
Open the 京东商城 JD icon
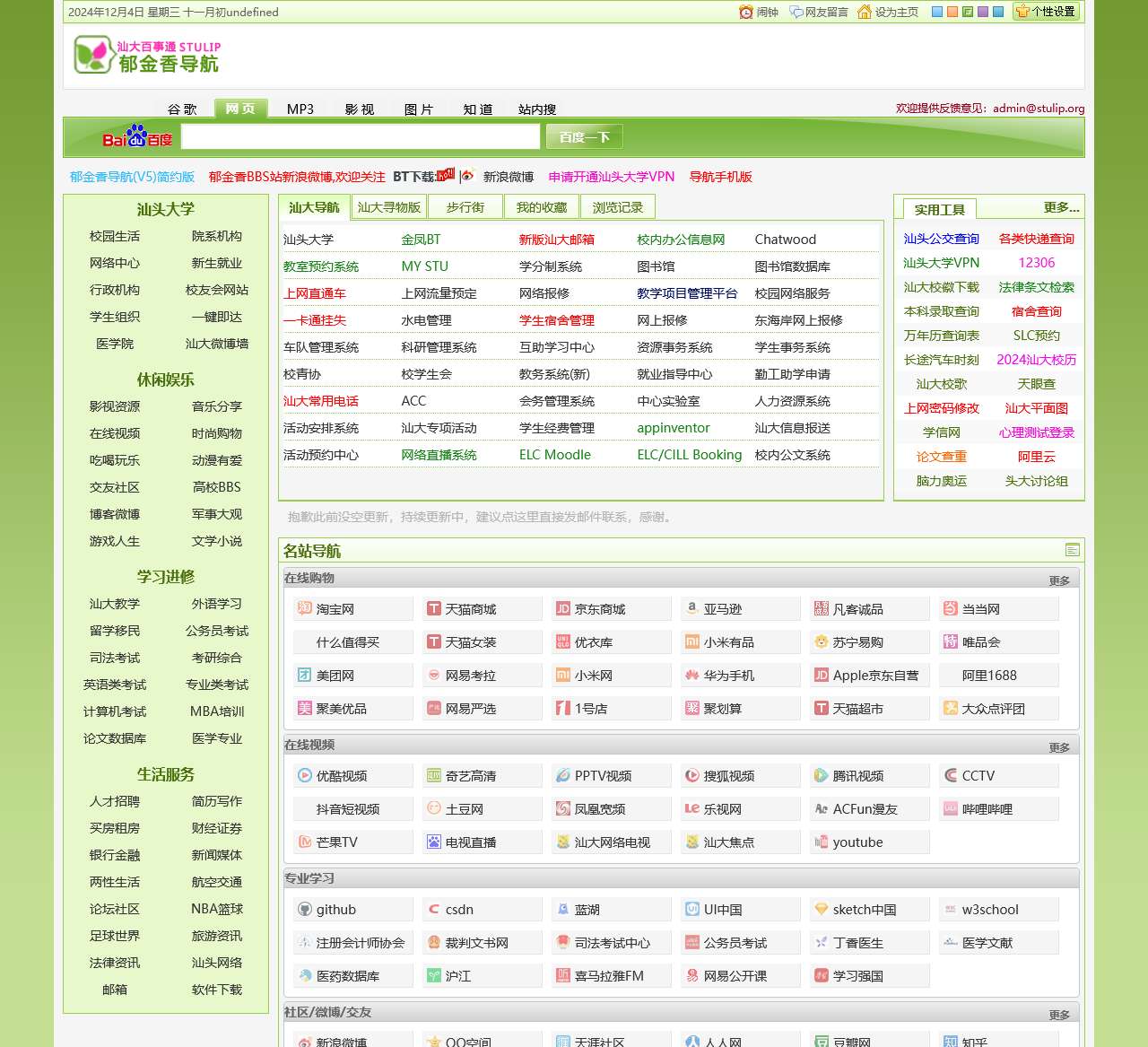pos(563,608)
